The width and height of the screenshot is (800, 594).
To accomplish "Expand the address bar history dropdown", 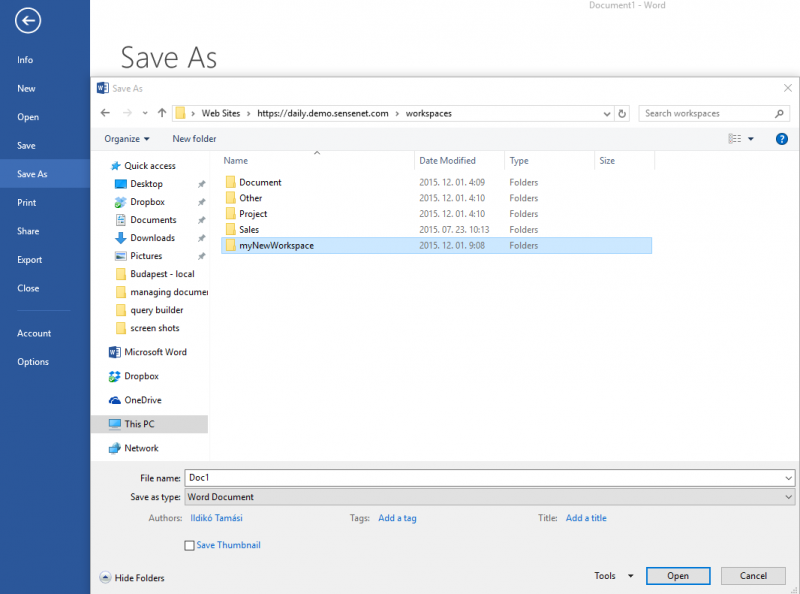I will (x=607, y=114).
